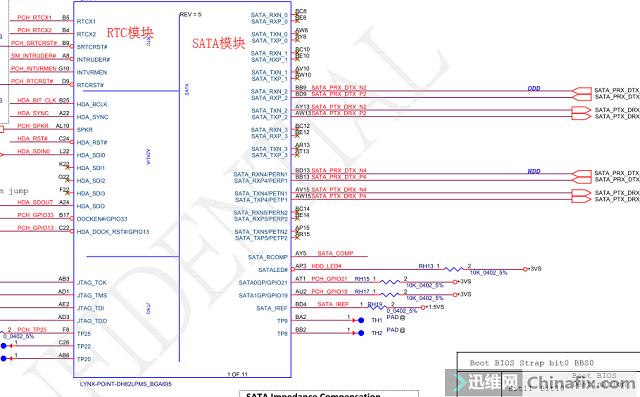Select the RH19 resistor designator
Screen dimensions: 640x397
(x=375, y=304)
